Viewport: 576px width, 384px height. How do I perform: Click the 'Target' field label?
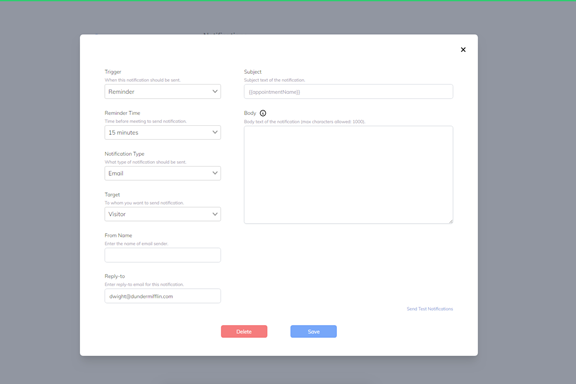(112, 194)
